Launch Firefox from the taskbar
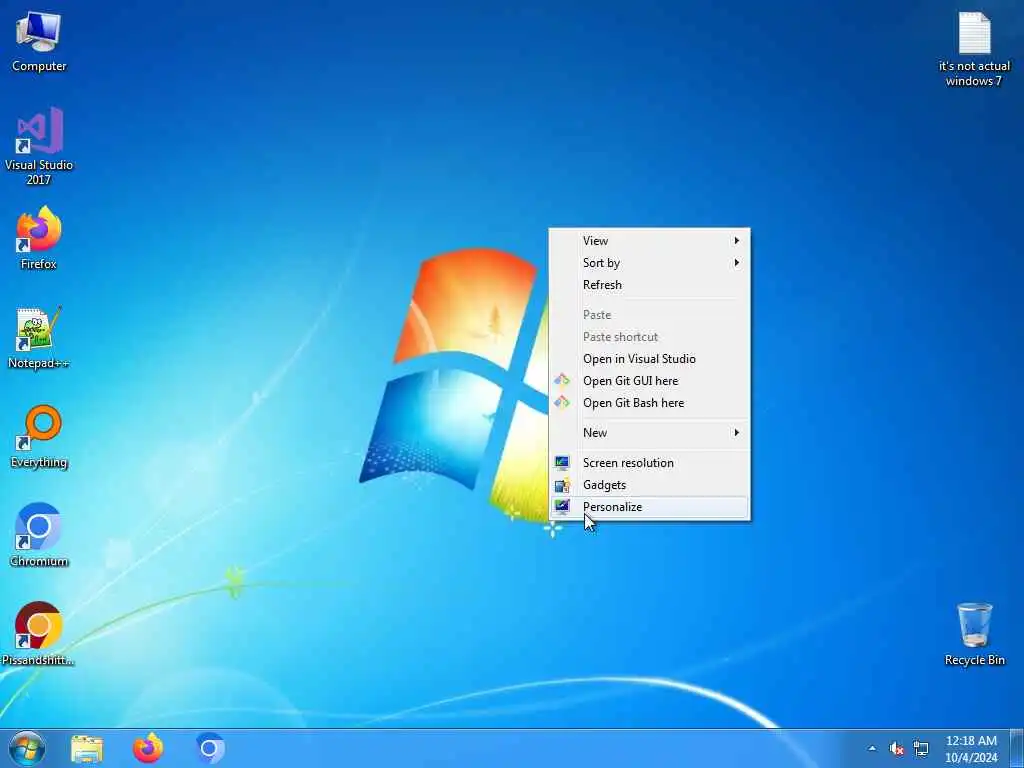This screenshot has height=768, width=1024. pos(148,748)
